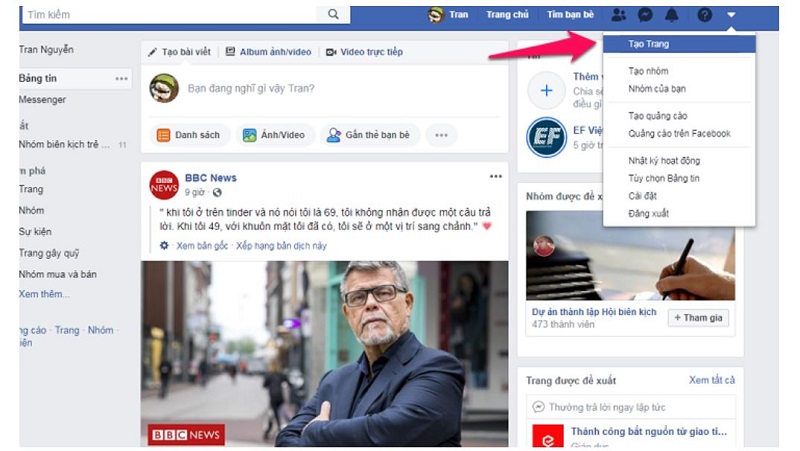Open Quảng cáo trên Facebook menu item
The height and width of the screenshot is (451, 800).
tap(679, 134)
